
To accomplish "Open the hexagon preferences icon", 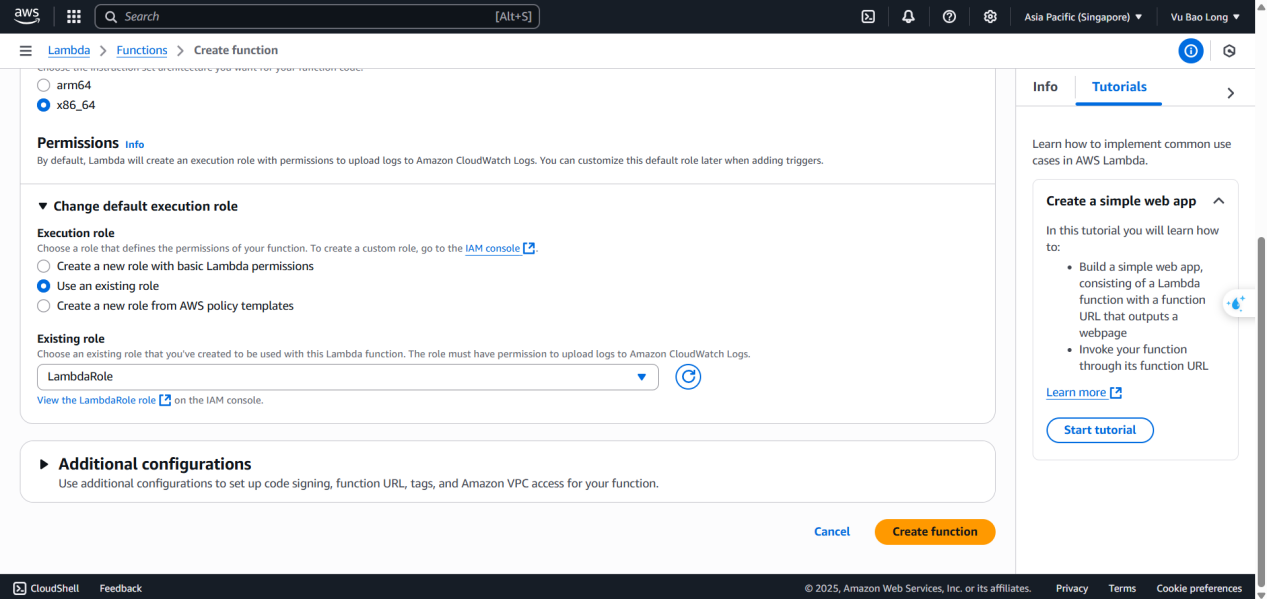I will tap(1230, 51).
